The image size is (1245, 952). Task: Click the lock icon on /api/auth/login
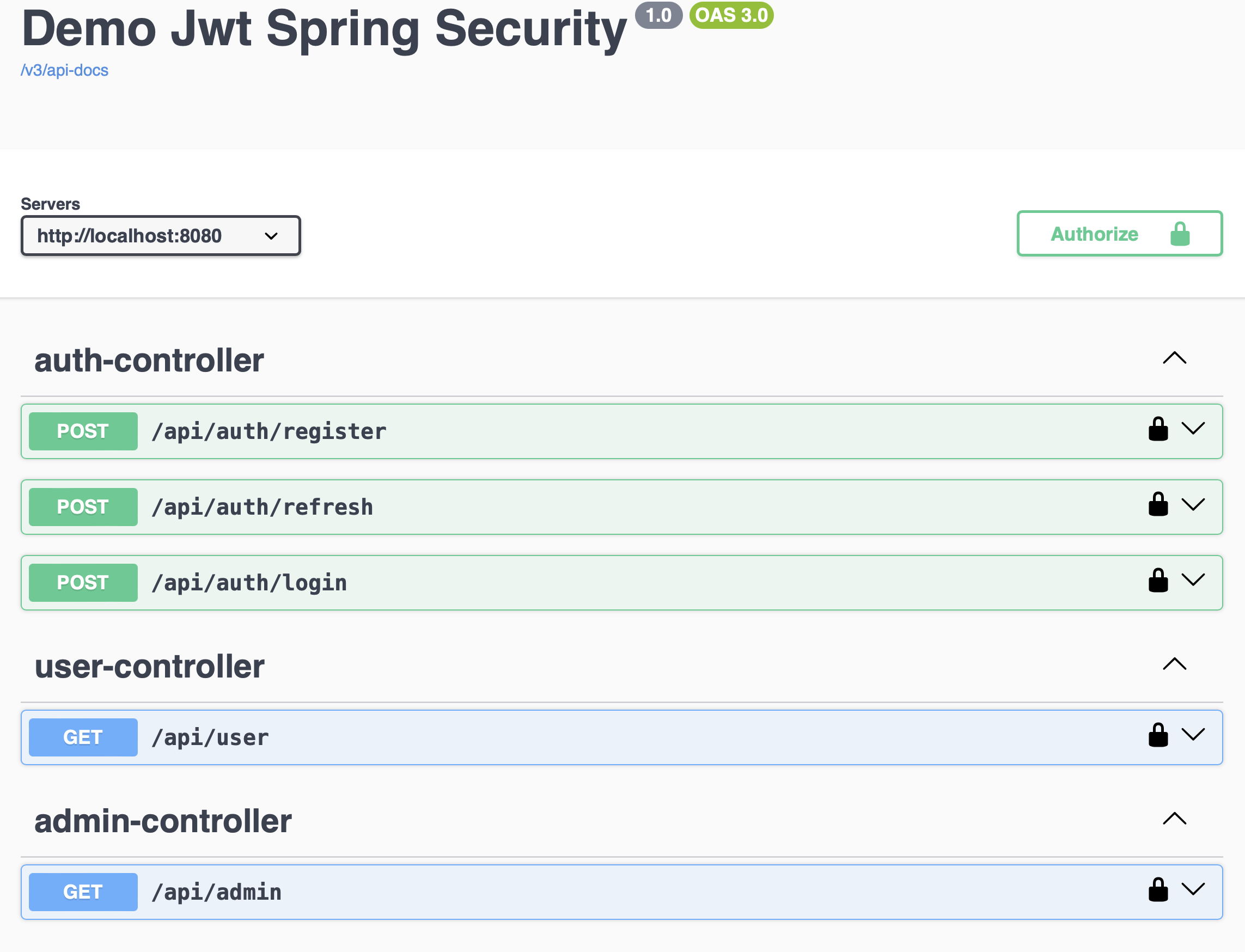(x=1158, y=582)
